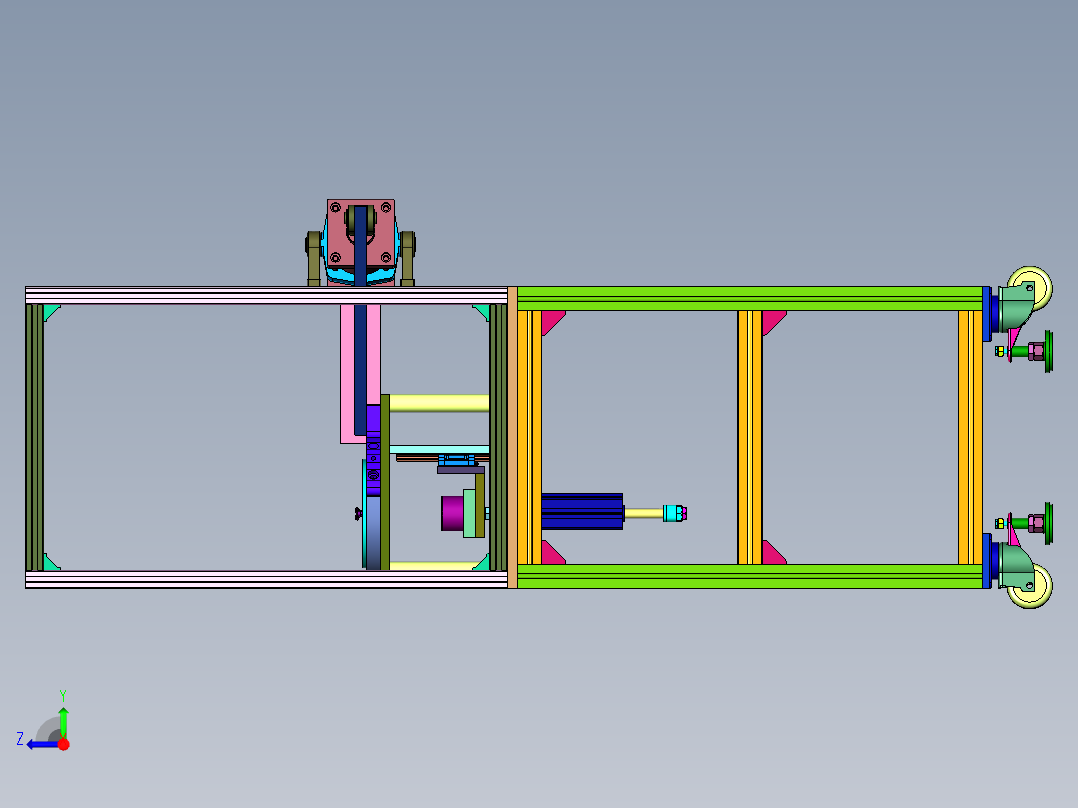Select the top white profile of left frame
Image resolution: width=1078 pixels, height=808 pixels.
click(x=267, y=296)
